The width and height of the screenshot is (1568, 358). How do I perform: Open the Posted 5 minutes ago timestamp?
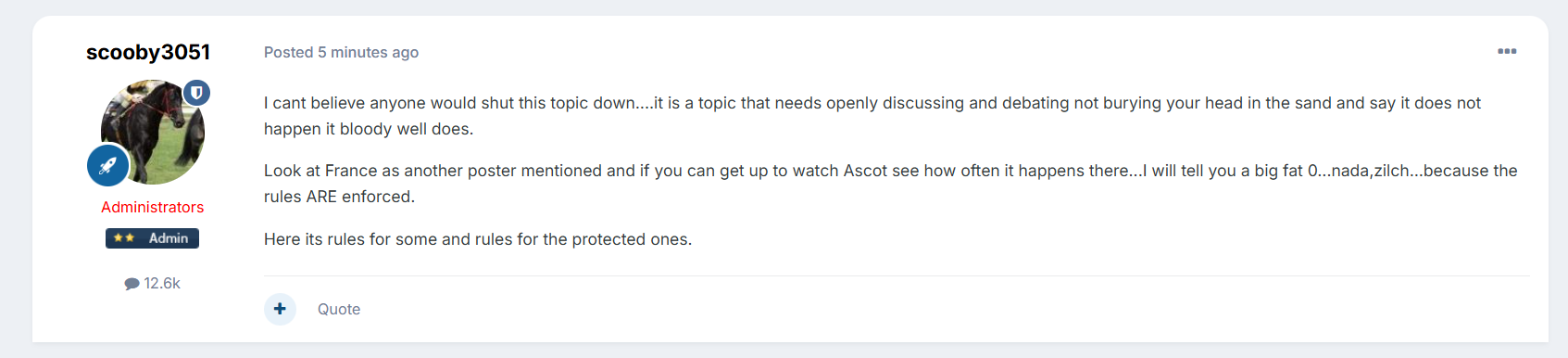341,52
